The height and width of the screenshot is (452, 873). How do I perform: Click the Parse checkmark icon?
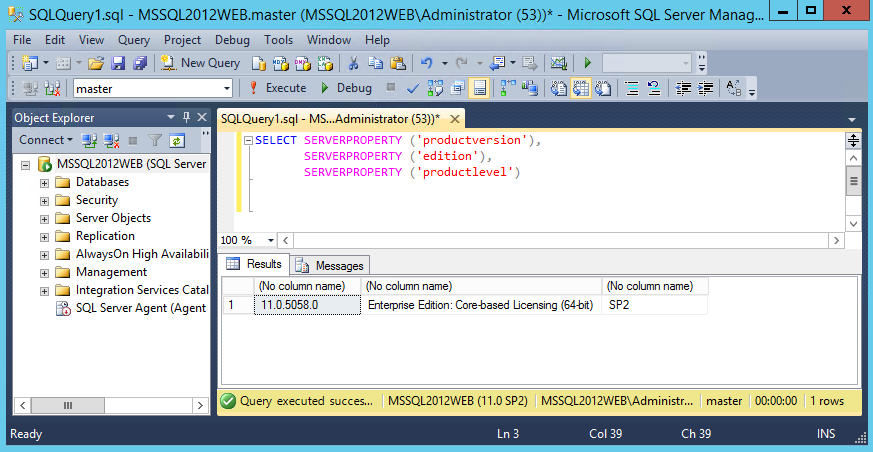pyautogui.click(x=413, y=88)
